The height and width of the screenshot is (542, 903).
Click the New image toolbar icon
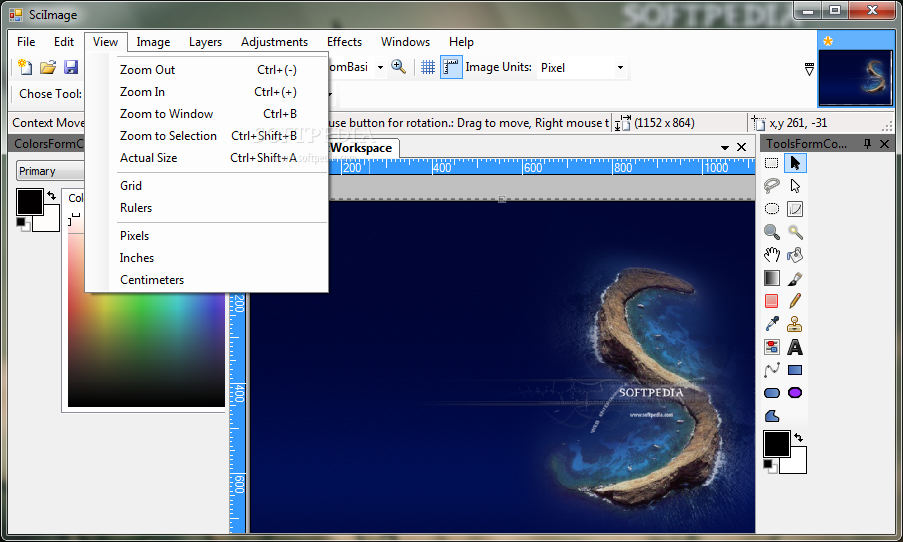(25, 67)
